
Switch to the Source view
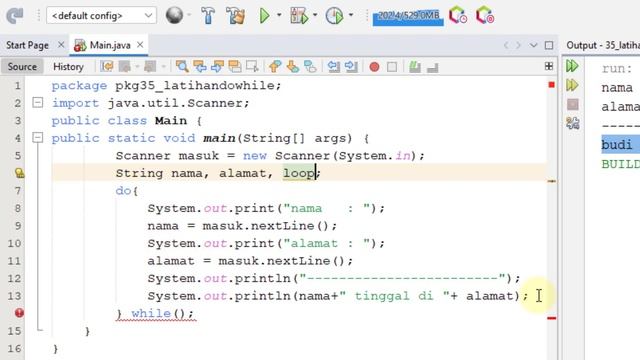[22, 67]
